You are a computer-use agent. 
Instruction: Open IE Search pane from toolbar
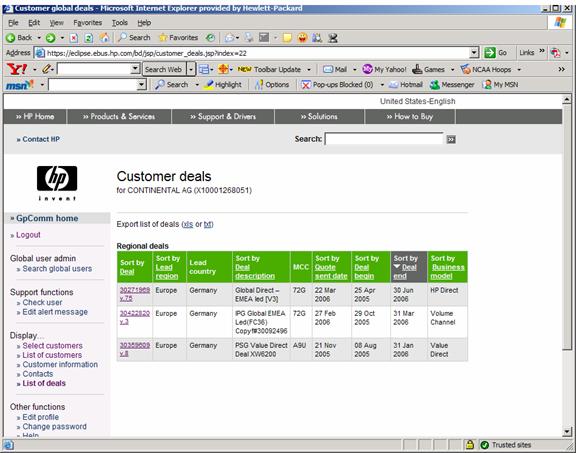(134, 37)
